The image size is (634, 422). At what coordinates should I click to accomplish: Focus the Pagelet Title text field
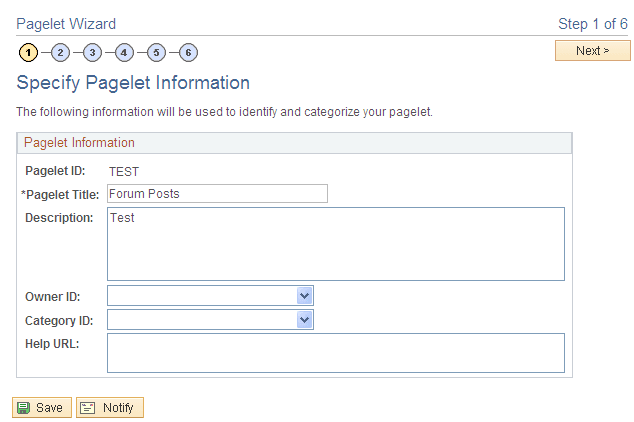click(216, 194)
